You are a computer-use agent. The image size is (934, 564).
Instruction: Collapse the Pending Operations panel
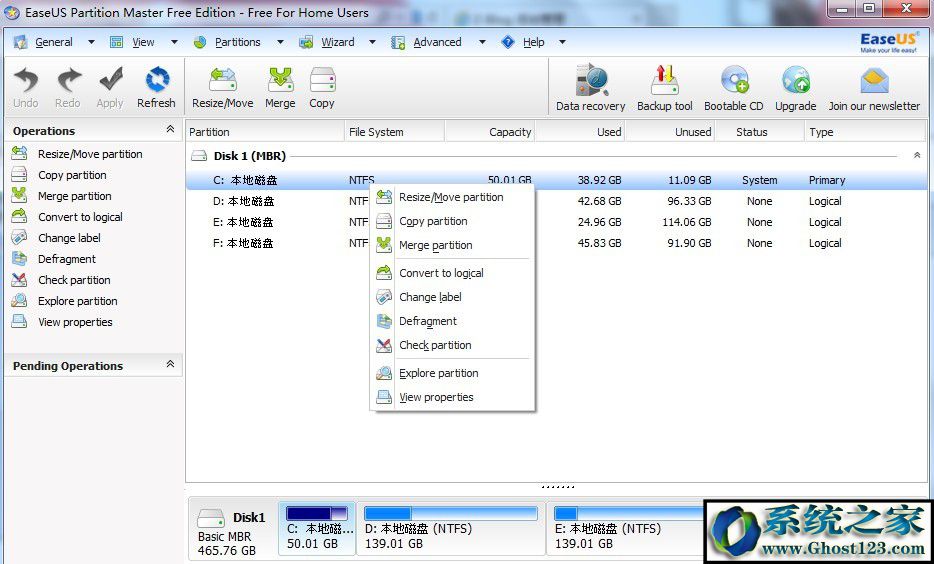(170, 364)
